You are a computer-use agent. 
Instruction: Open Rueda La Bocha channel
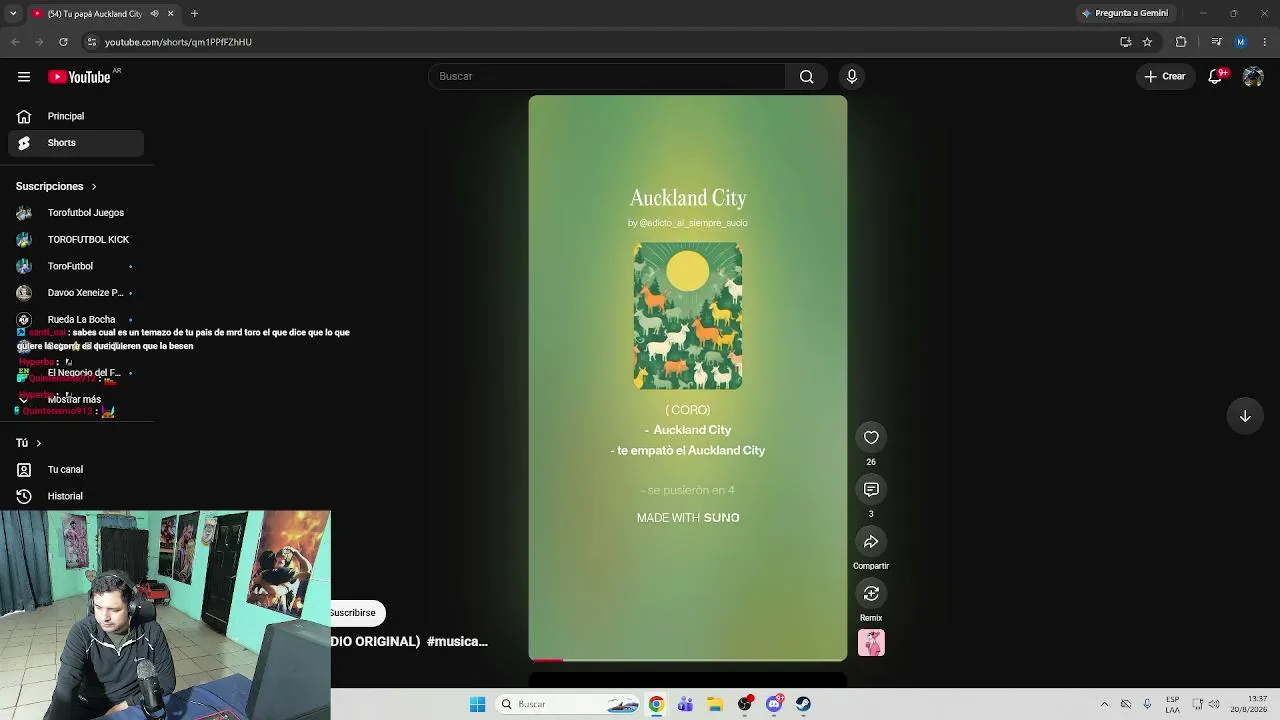(x=76, y=320)
